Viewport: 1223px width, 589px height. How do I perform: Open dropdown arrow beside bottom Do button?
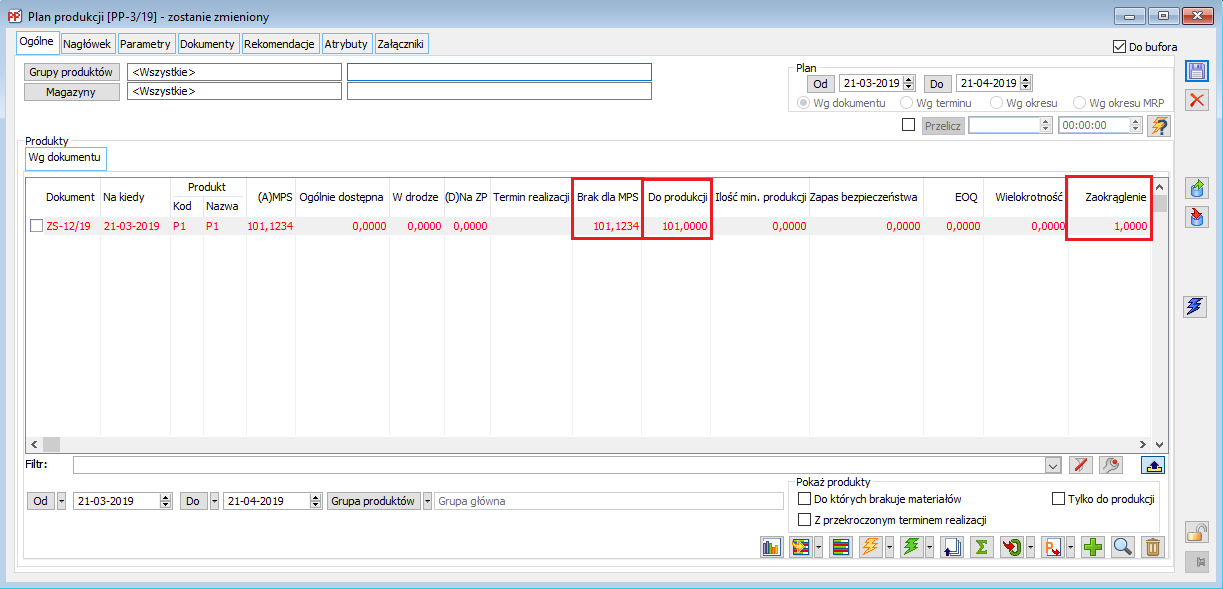pyautogui.click(x=215, y=501)
